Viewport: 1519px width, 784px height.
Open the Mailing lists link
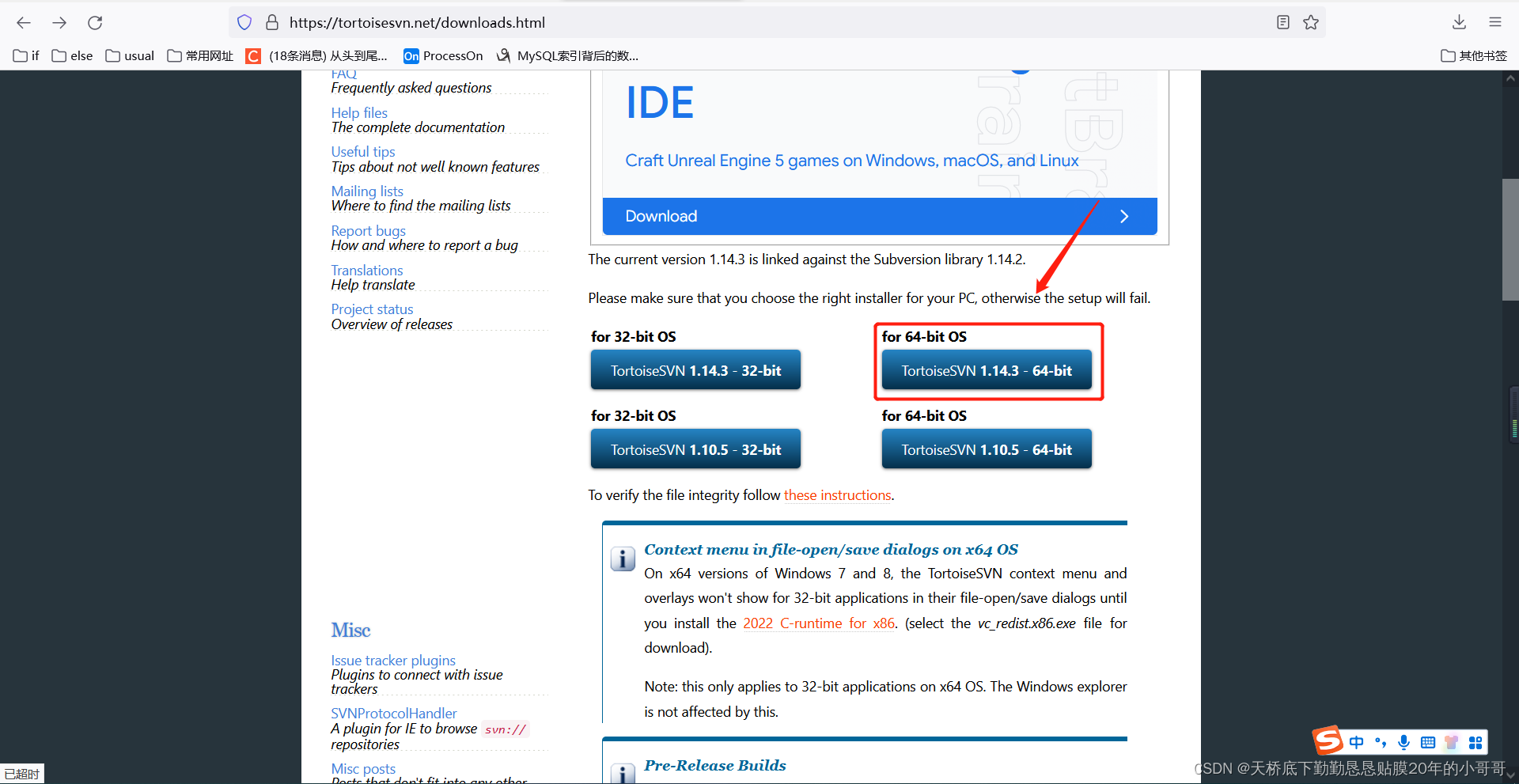367,191
